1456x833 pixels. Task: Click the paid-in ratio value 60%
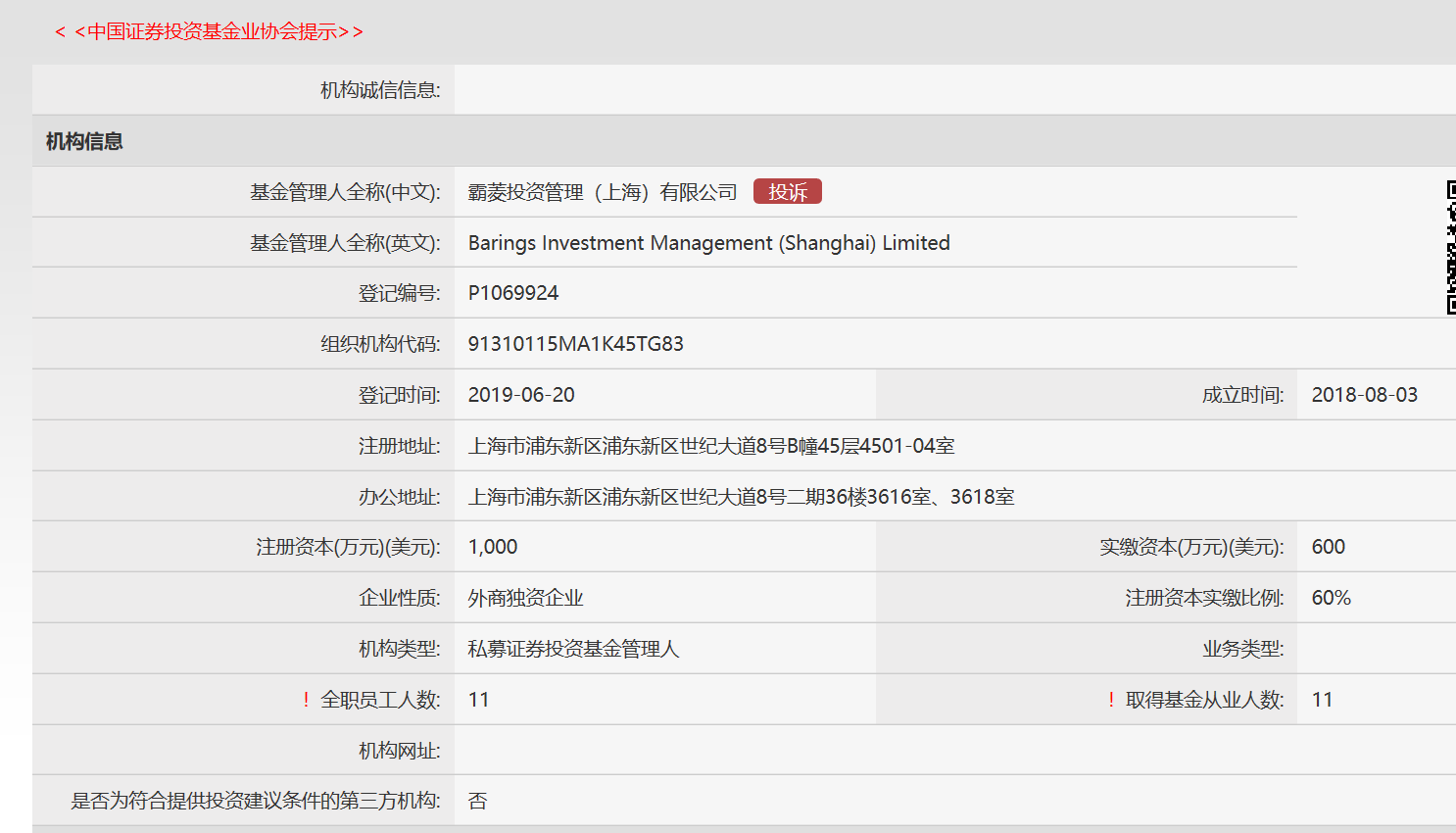(1331, 598)
